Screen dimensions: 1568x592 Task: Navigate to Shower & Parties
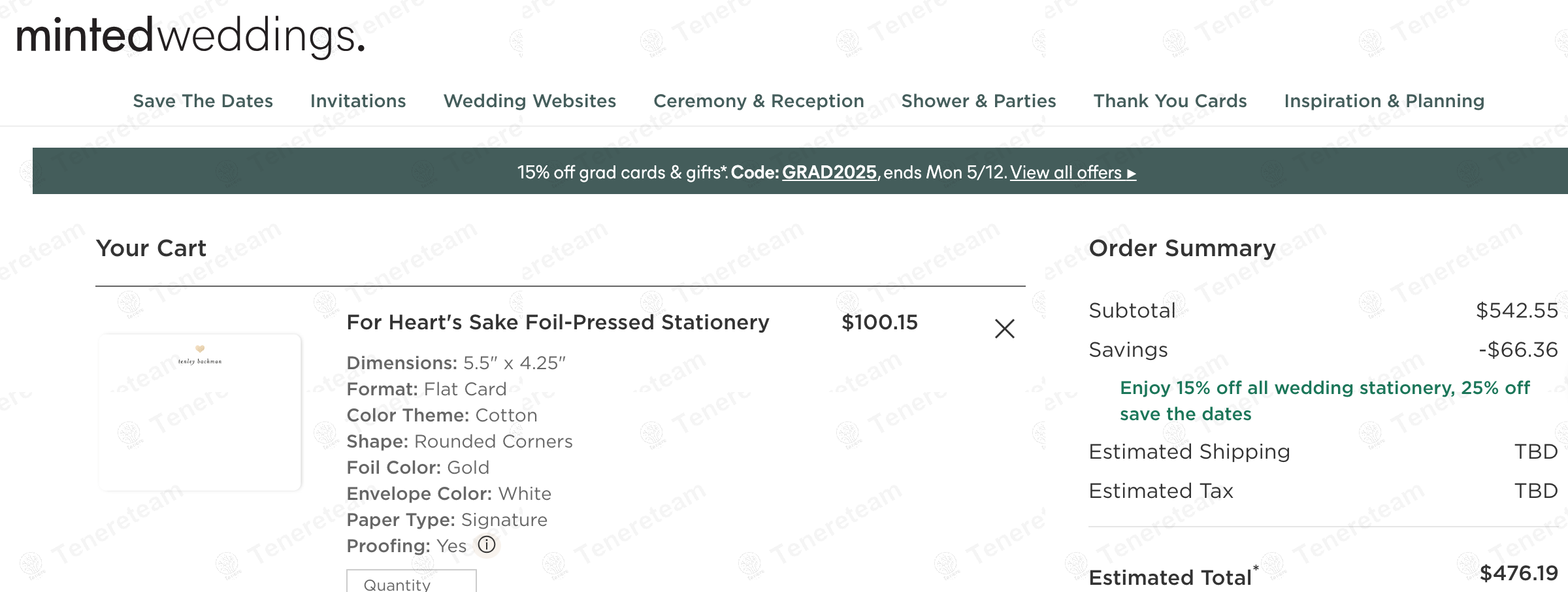978,101
